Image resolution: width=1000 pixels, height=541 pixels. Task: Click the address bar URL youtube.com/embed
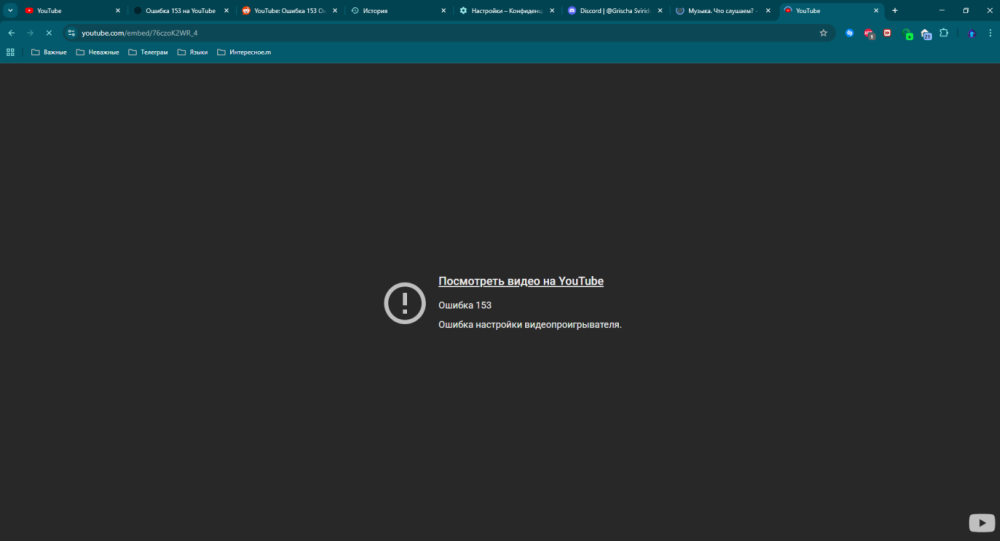pos(140,33)
